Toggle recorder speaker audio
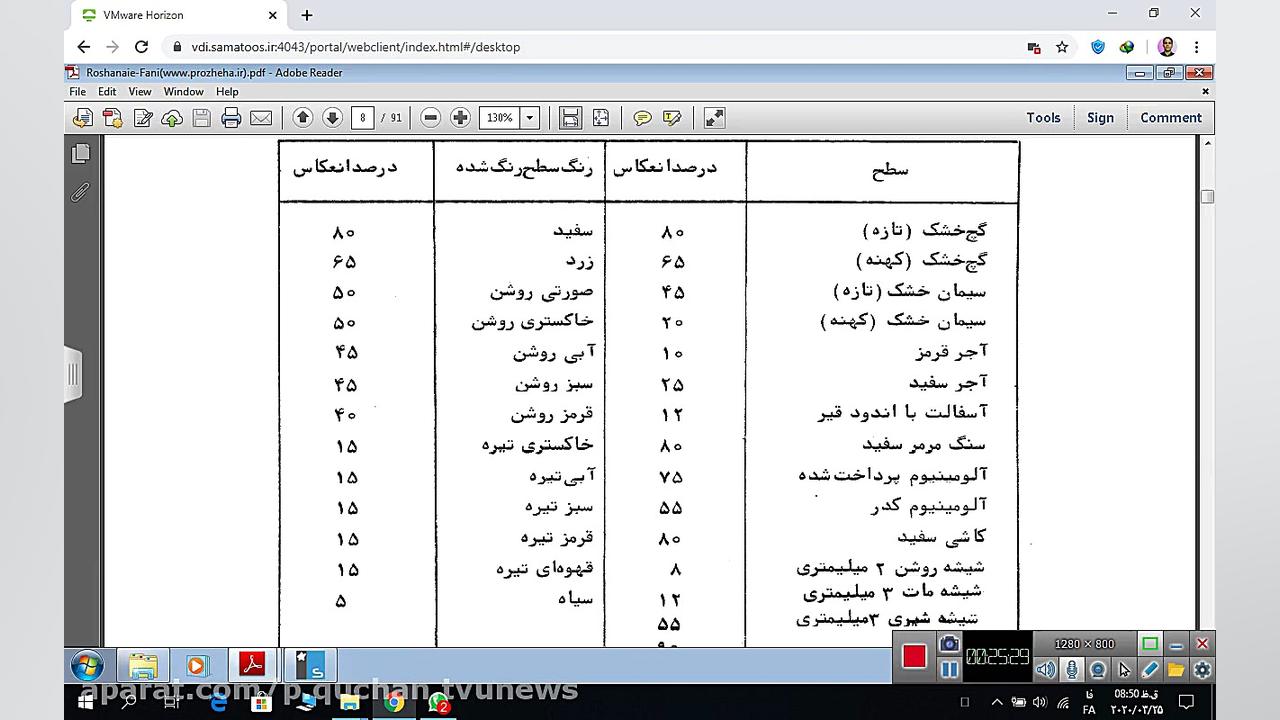The height and width of the screenshot is (720, 1280). (1045, 670)
